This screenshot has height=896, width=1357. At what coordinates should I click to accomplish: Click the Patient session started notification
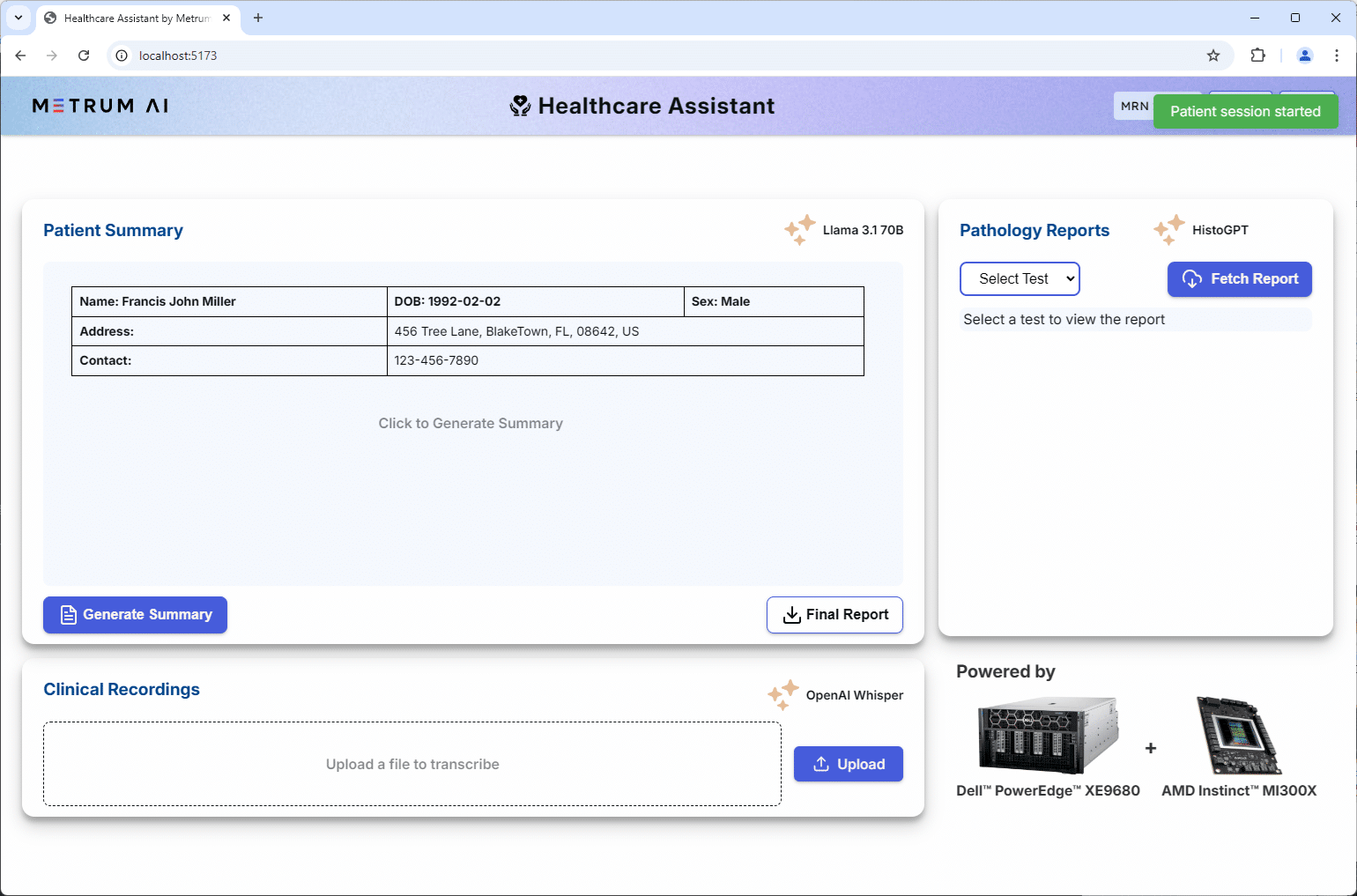point(1245,112)
